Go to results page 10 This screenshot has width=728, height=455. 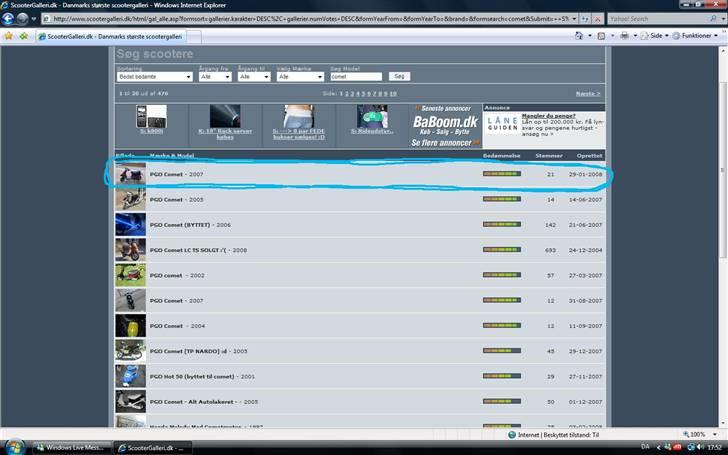click(393, 94)
